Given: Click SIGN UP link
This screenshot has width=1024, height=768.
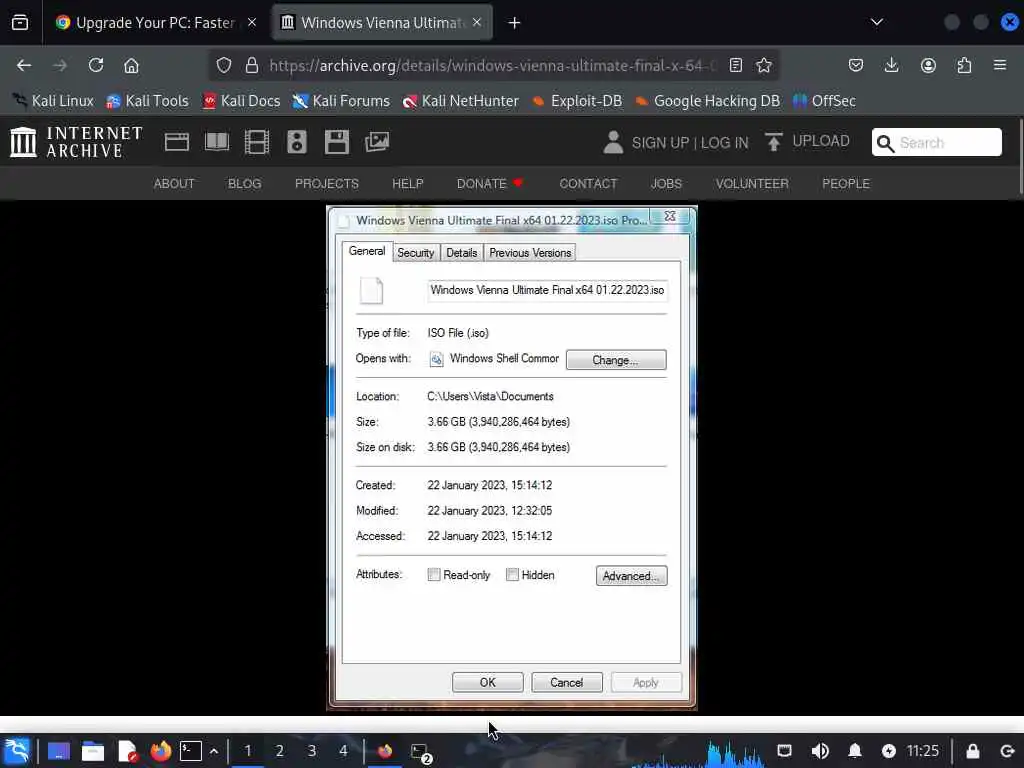Looking at the screenshot, I should (660, 143).
